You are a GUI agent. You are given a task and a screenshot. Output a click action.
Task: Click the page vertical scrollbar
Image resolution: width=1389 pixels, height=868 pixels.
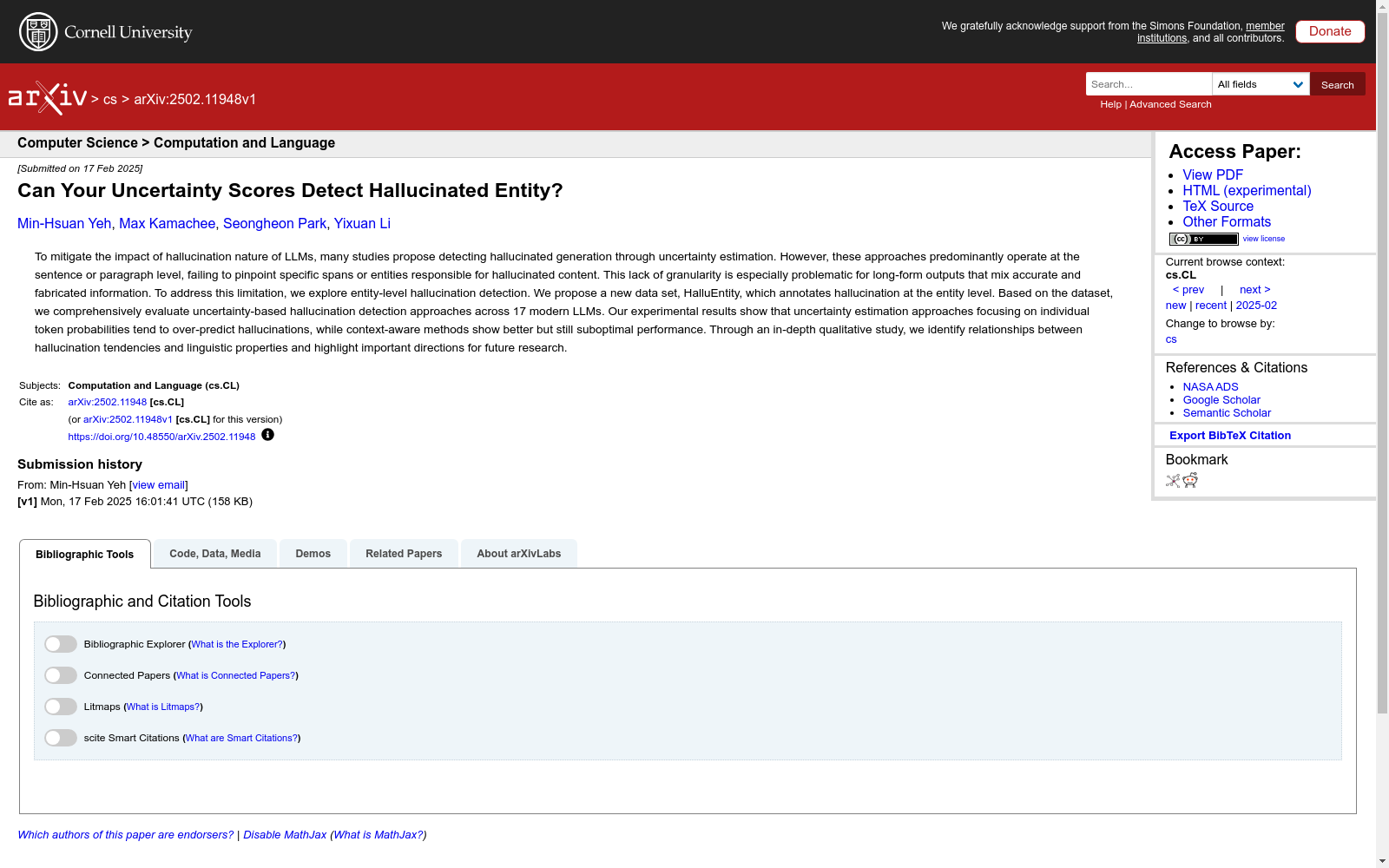click(x=1382, y=363)
